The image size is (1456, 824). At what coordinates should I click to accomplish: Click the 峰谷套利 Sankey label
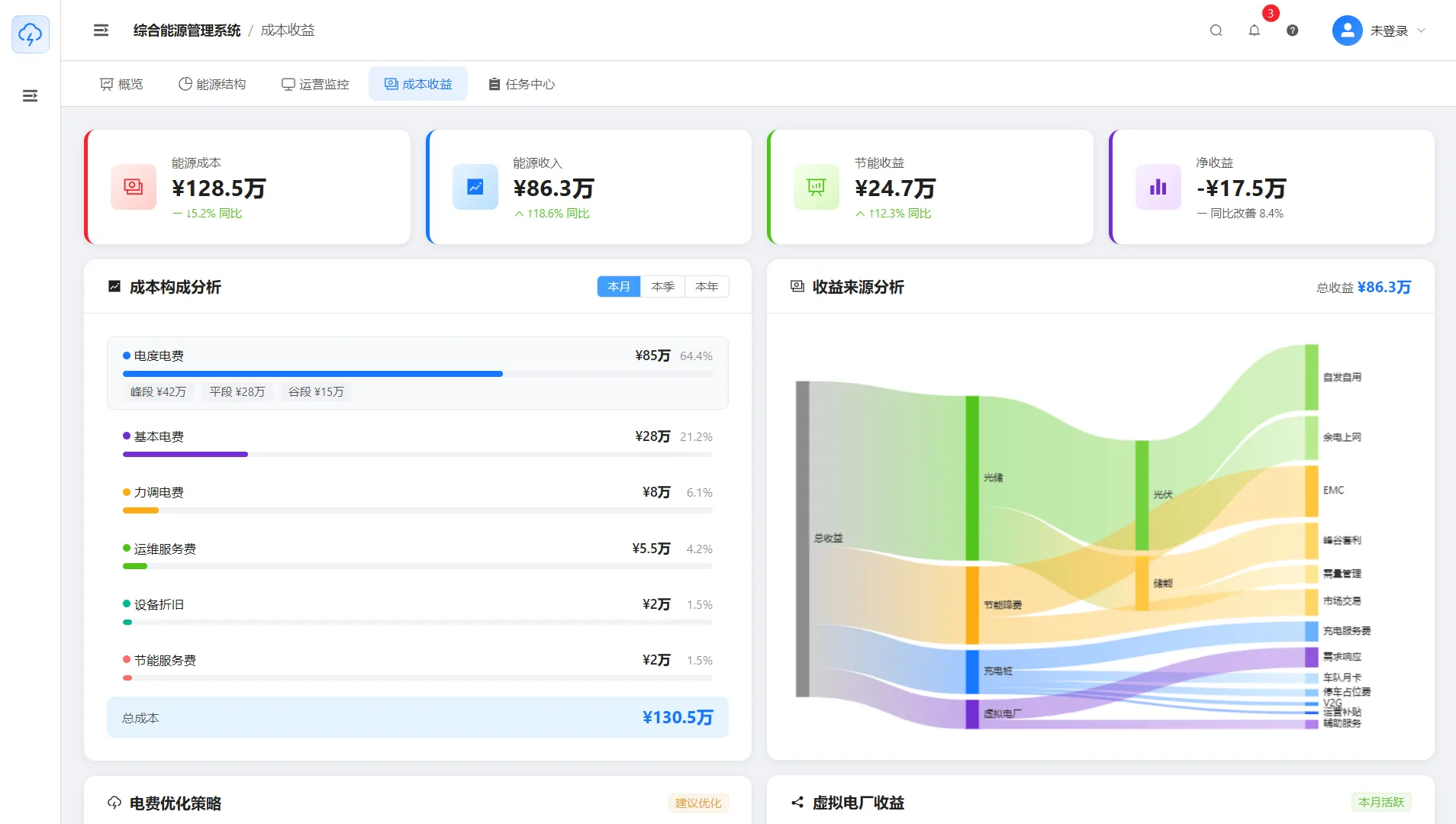[1342, 540]
